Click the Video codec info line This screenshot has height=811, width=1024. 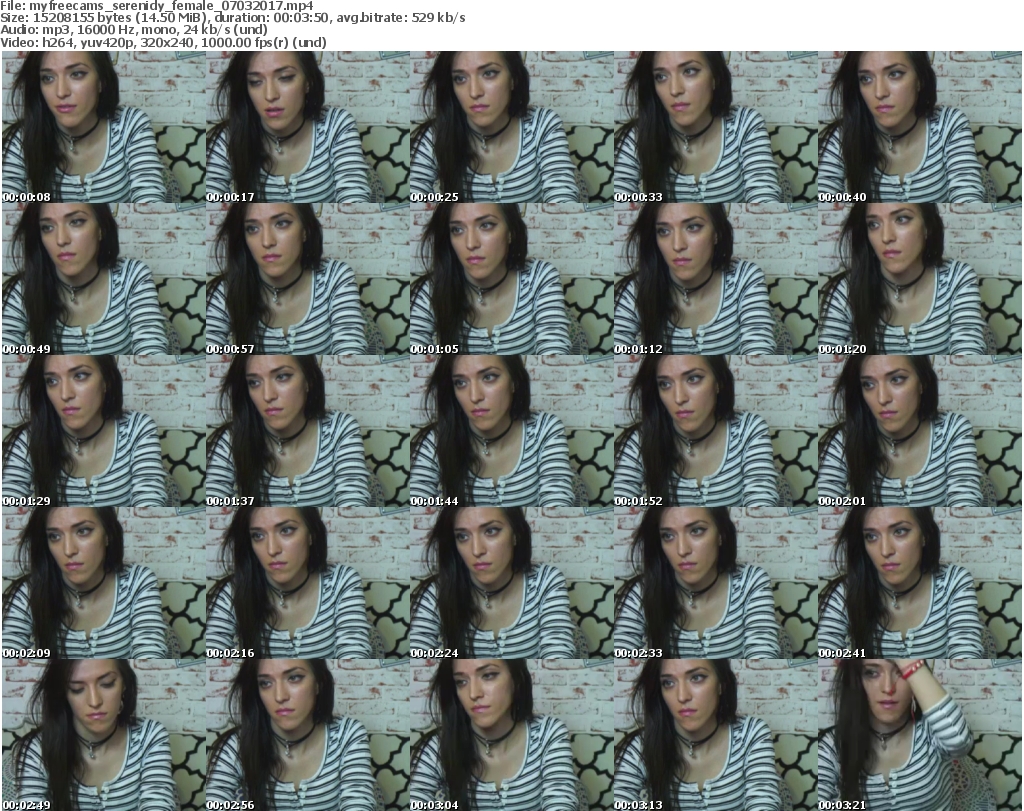(163, 42)
